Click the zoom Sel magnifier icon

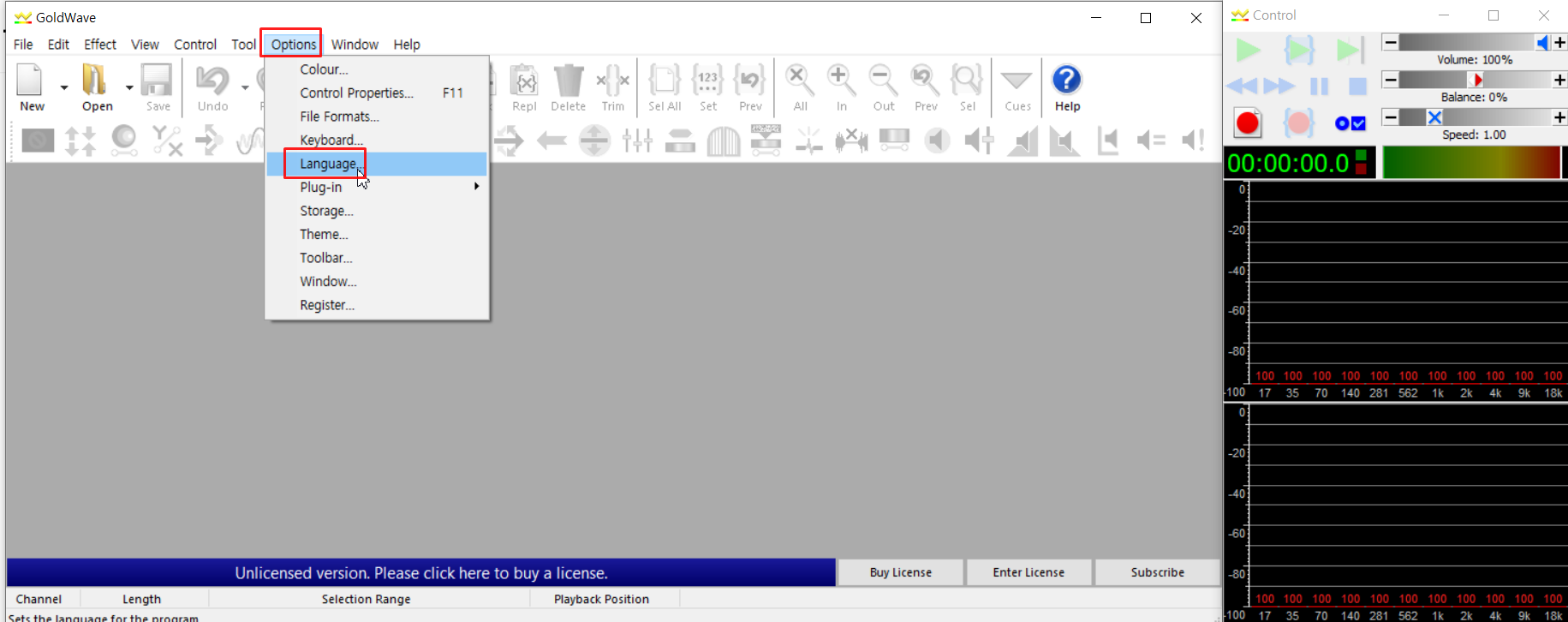[x=967, y=81]
